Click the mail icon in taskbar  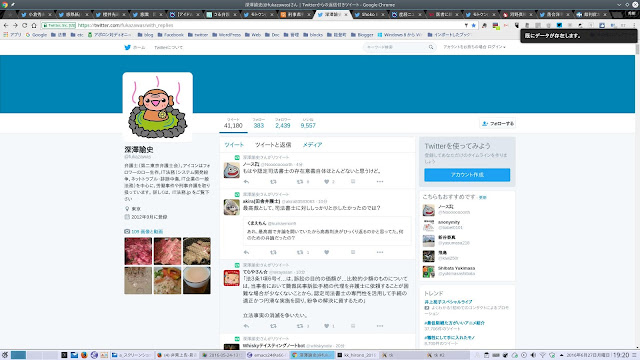[74, 355]
